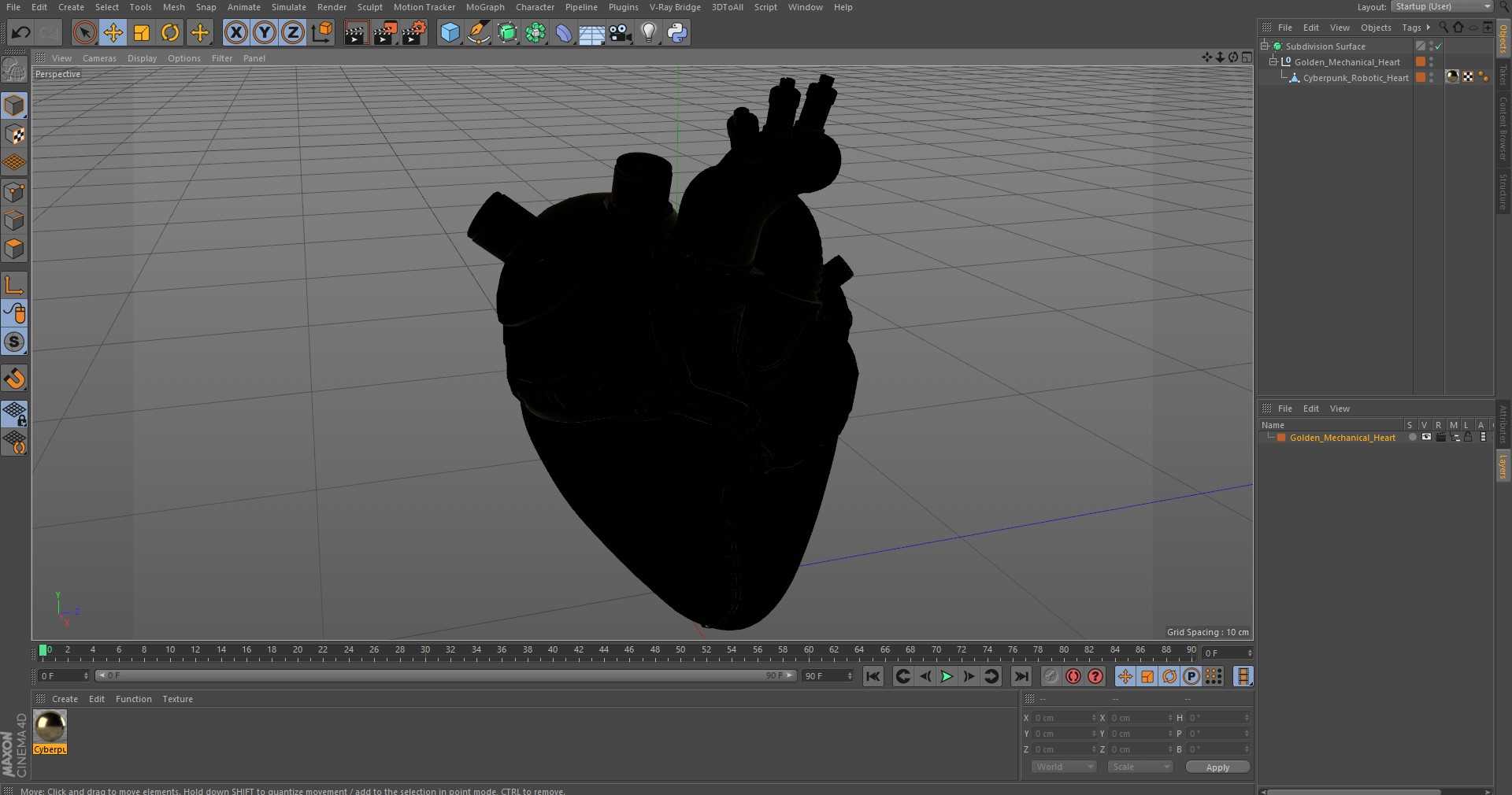Image resolution: width=1512 pixels, height=795 pixels.
Task: Click the Axis mode L-shaped icon
Action: [14, 284]
